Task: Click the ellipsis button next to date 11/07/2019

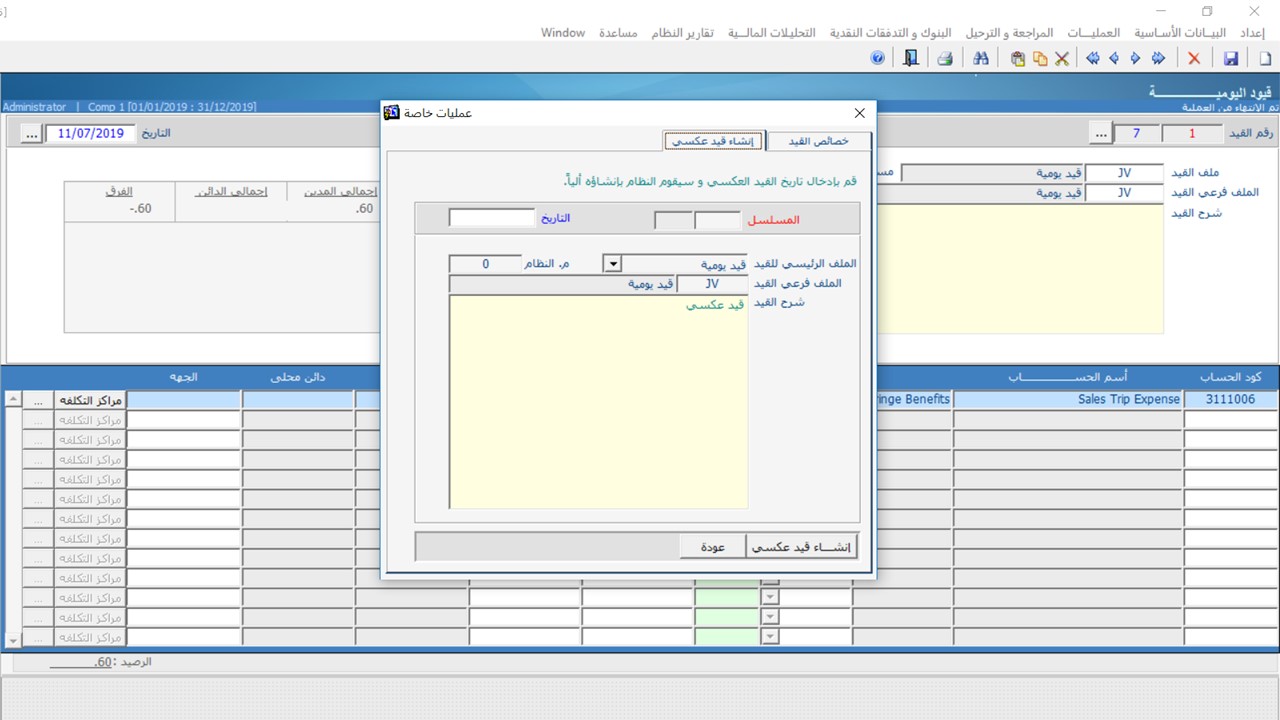Action: 30,133
